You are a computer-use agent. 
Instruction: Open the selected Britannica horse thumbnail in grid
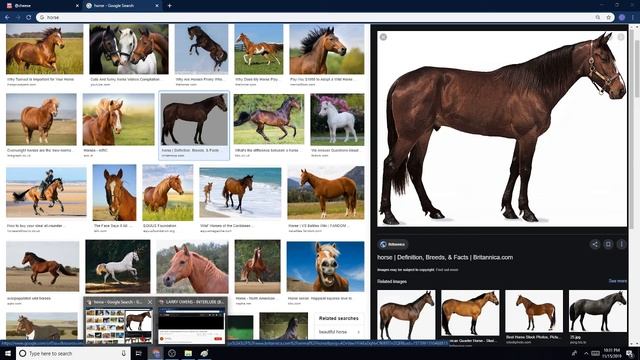194,119
